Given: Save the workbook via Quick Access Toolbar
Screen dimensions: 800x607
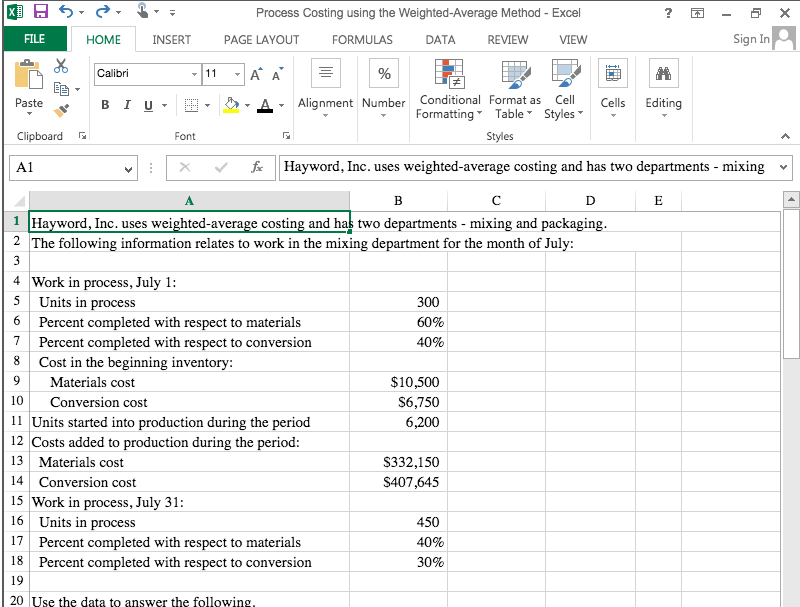Looking at the screenshot, I should point(40,10).
